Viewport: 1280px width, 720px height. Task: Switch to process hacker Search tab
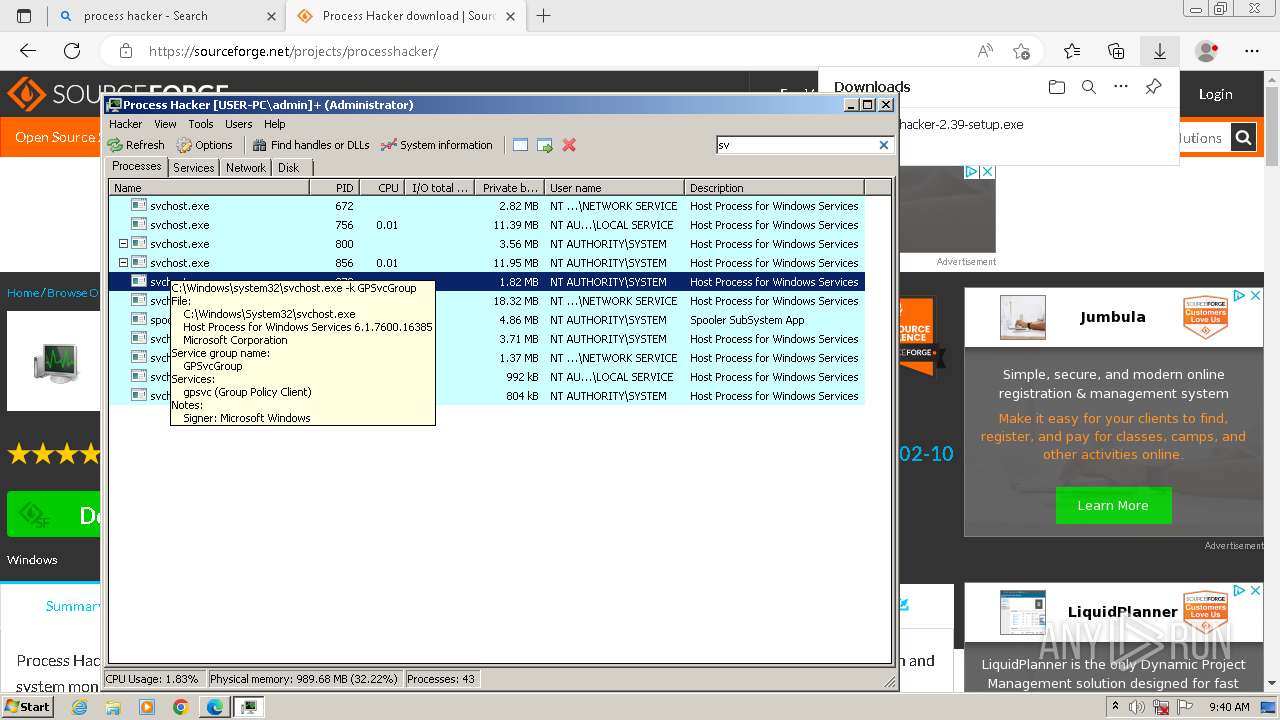point(165,16)
